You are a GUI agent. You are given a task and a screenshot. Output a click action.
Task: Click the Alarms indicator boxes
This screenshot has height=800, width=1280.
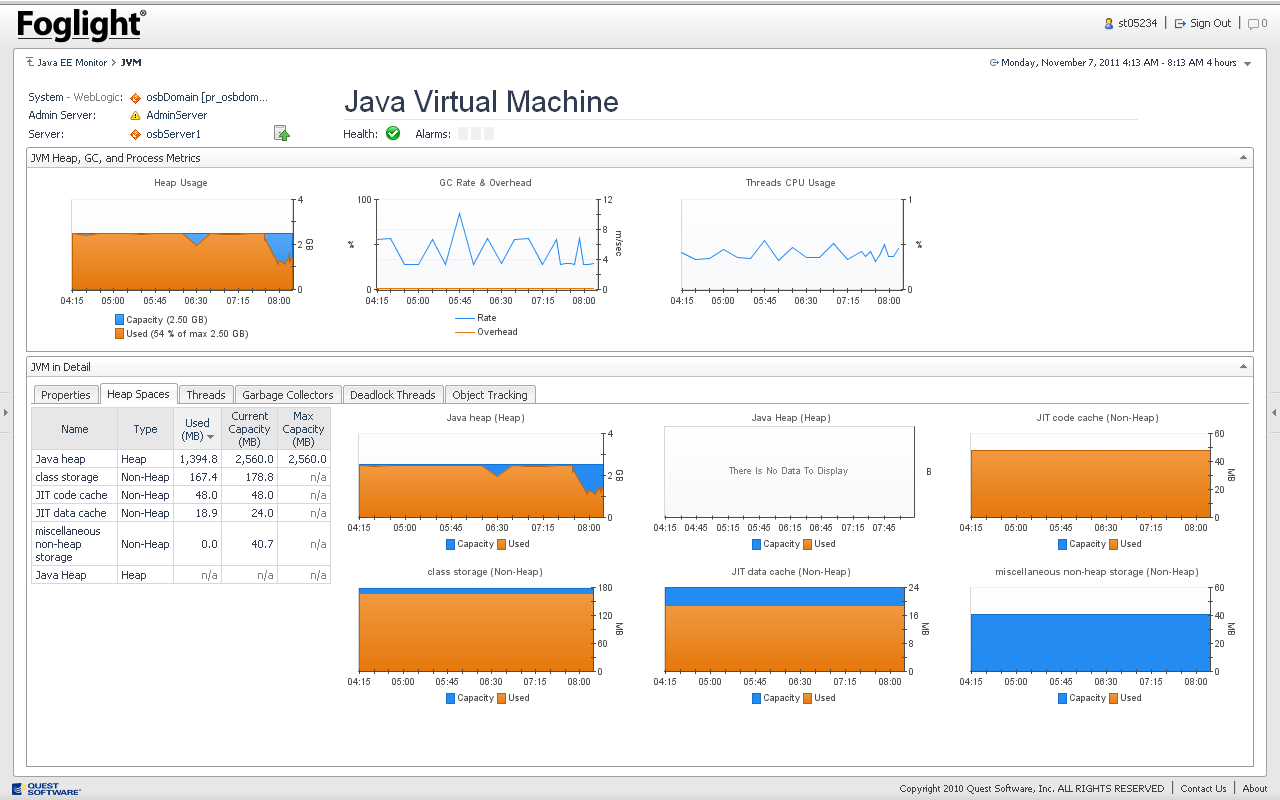coord(476,134)
